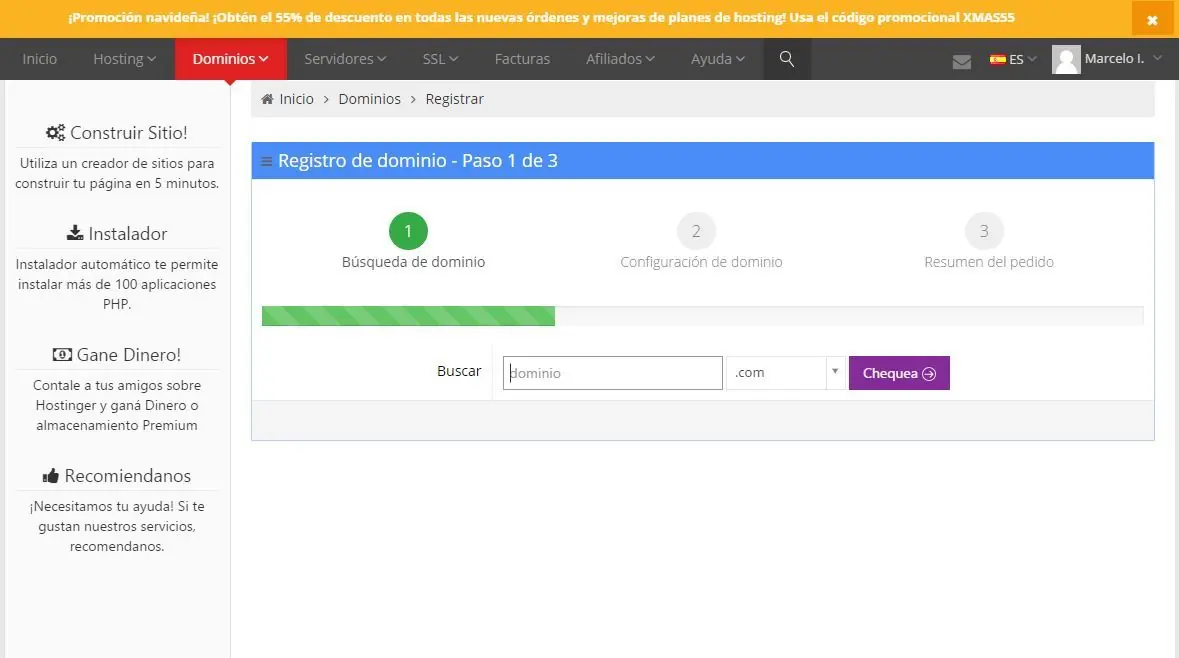This screenshot has height=658, width=1179.
Task: Open the ES language dropdown
Action: pyautogui.click(x=1013, y=59)
